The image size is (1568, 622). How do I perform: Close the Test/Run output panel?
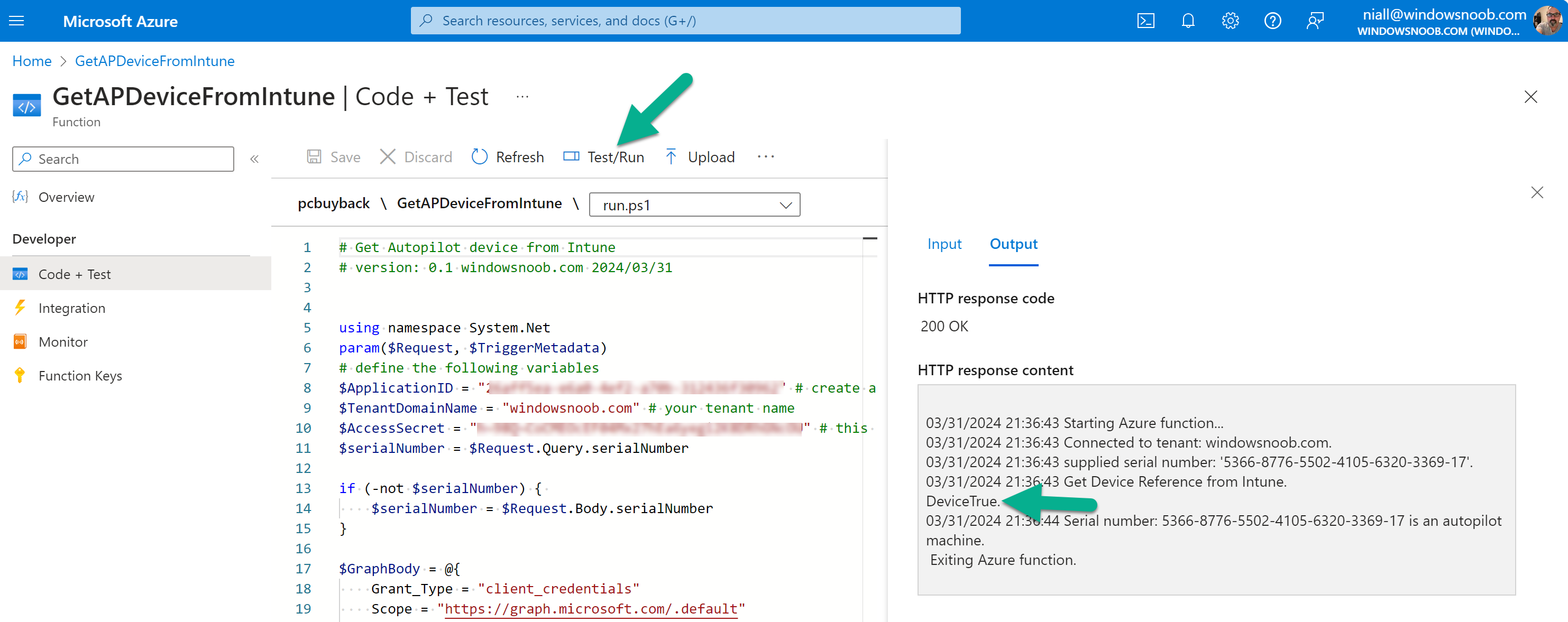[x=1537, y=193]
